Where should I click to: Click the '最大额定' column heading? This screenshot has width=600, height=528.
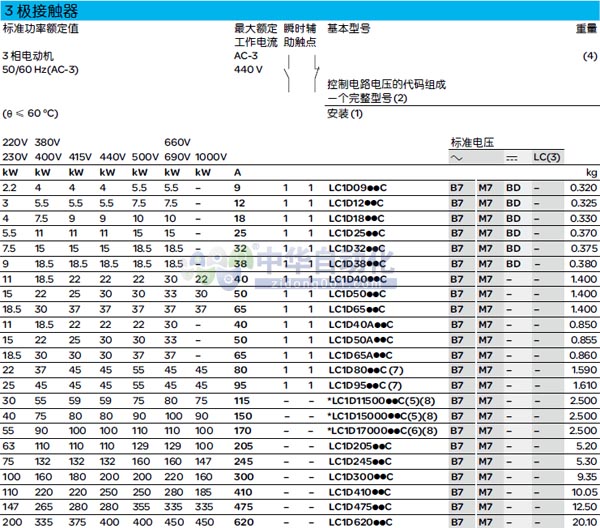[x=256, y=29]
